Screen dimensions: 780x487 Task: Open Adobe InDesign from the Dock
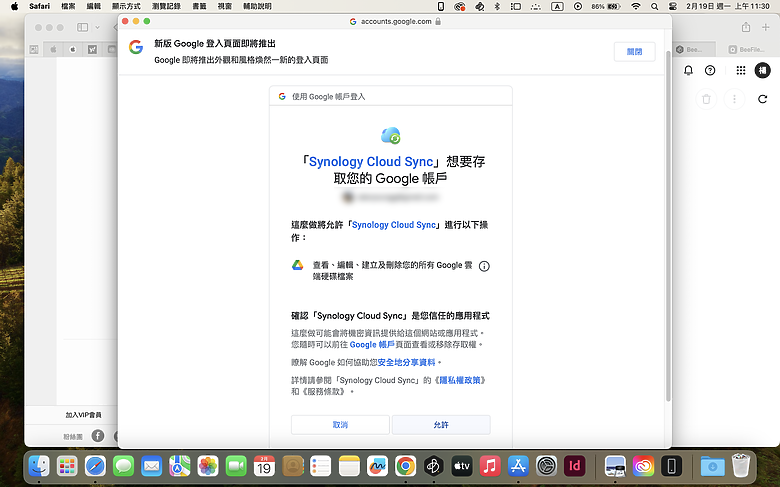click(x=575, y=466)
